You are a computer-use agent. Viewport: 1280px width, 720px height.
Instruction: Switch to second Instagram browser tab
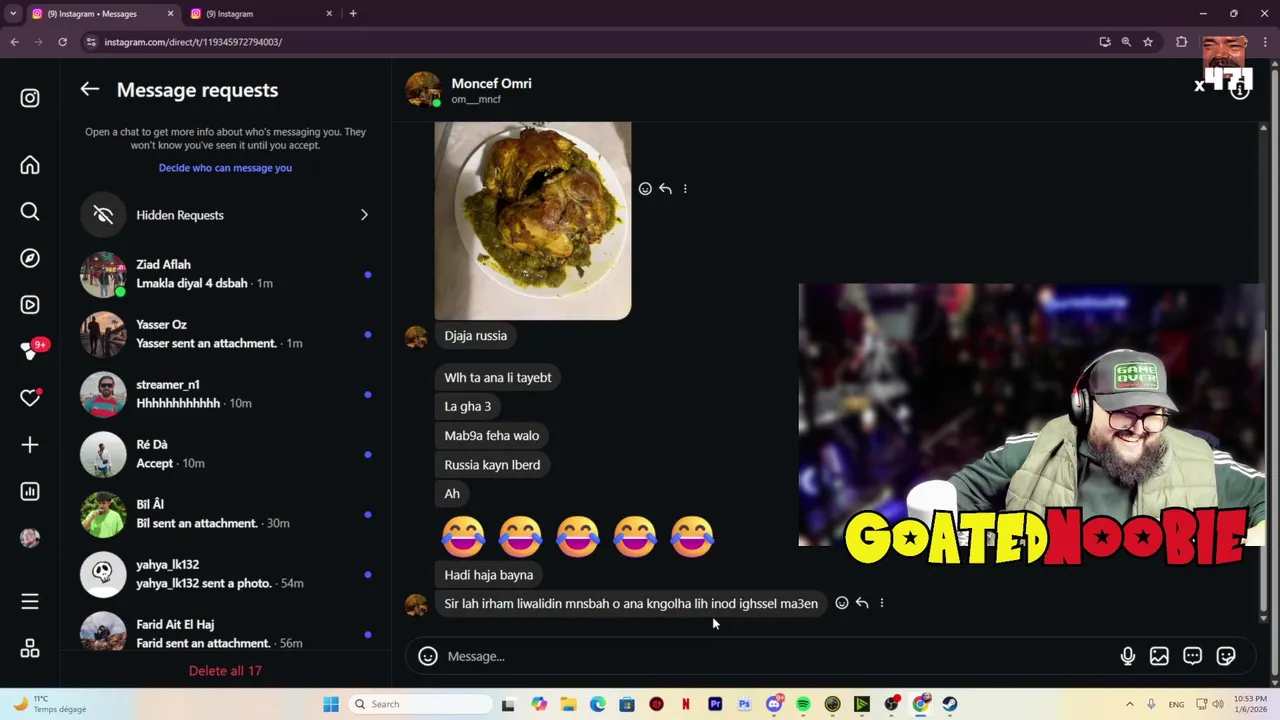coord(260,14)
